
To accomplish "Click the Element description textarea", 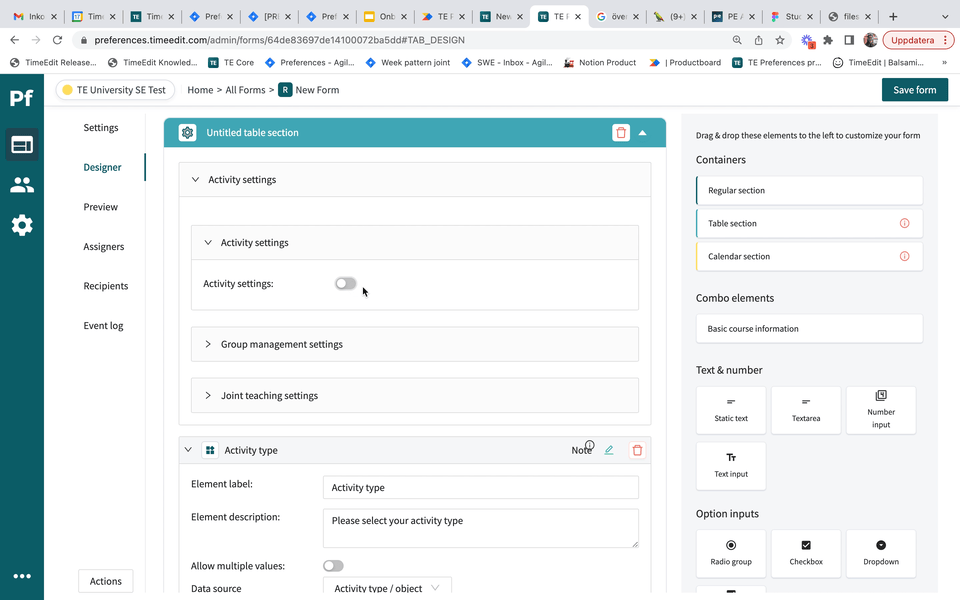I will click(x=481, y=528).
